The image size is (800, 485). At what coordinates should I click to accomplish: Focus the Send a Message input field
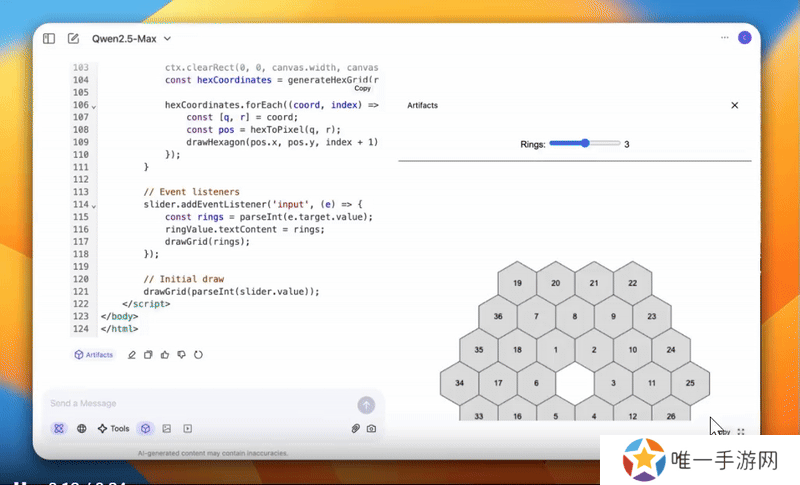(199, 403)
